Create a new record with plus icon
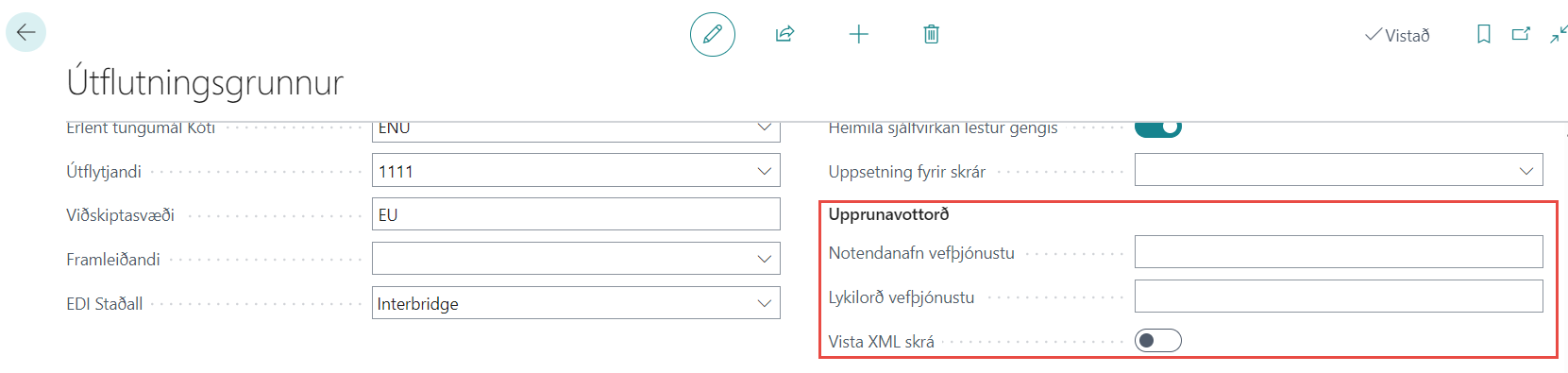The height and width of the screenshot is (373, 1568). (858, 35)
